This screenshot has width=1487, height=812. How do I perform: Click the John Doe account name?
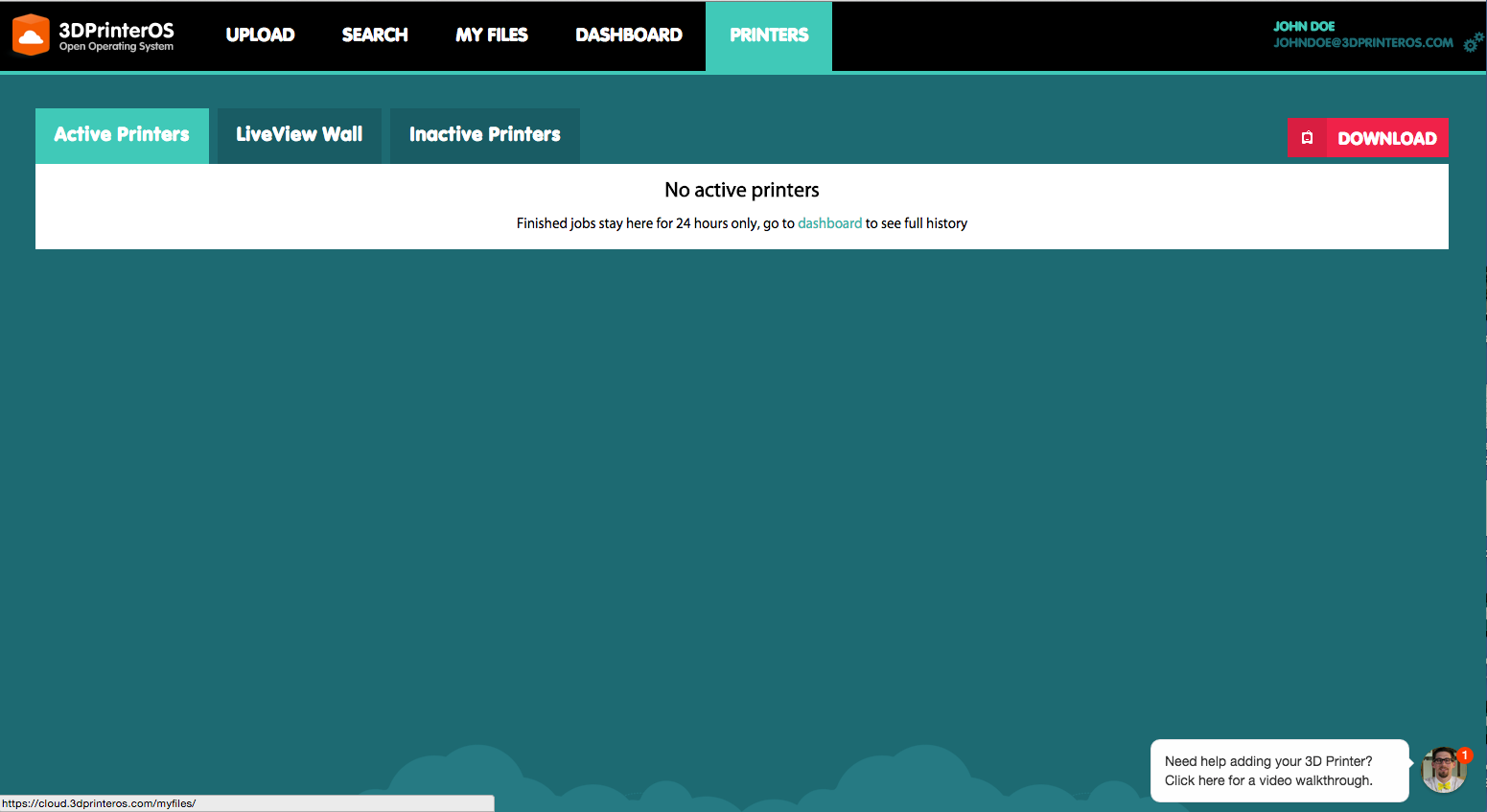coord(1304,26)
